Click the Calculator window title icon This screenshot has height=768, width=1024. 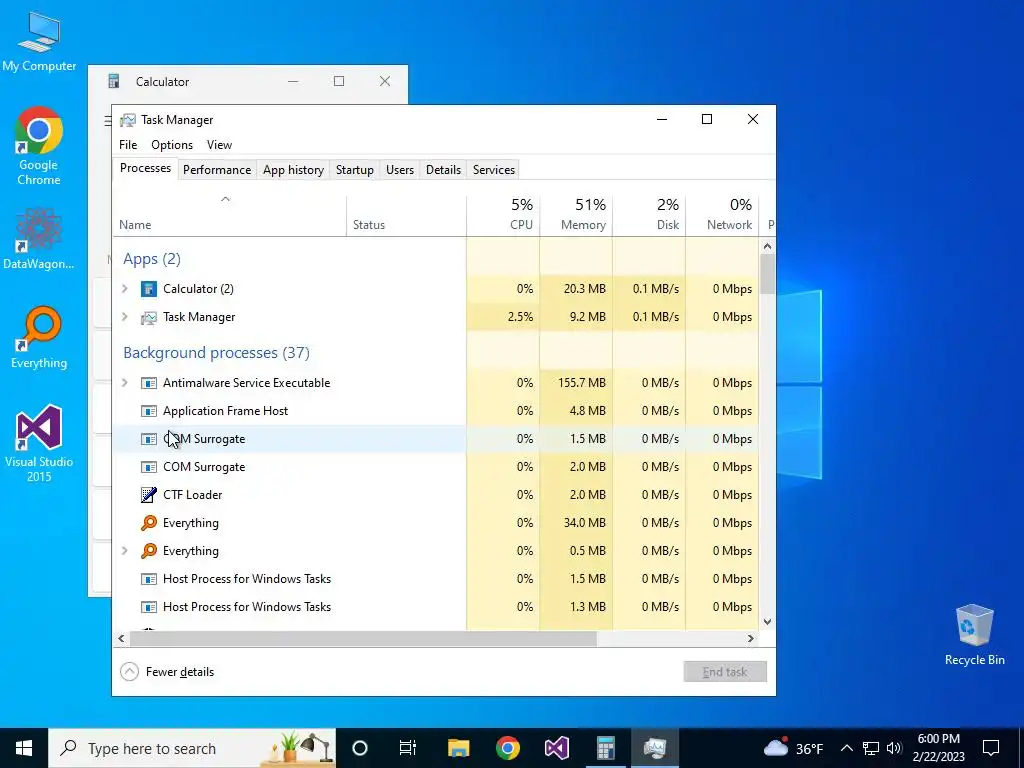pyautogui.click(x=114, y=81)
